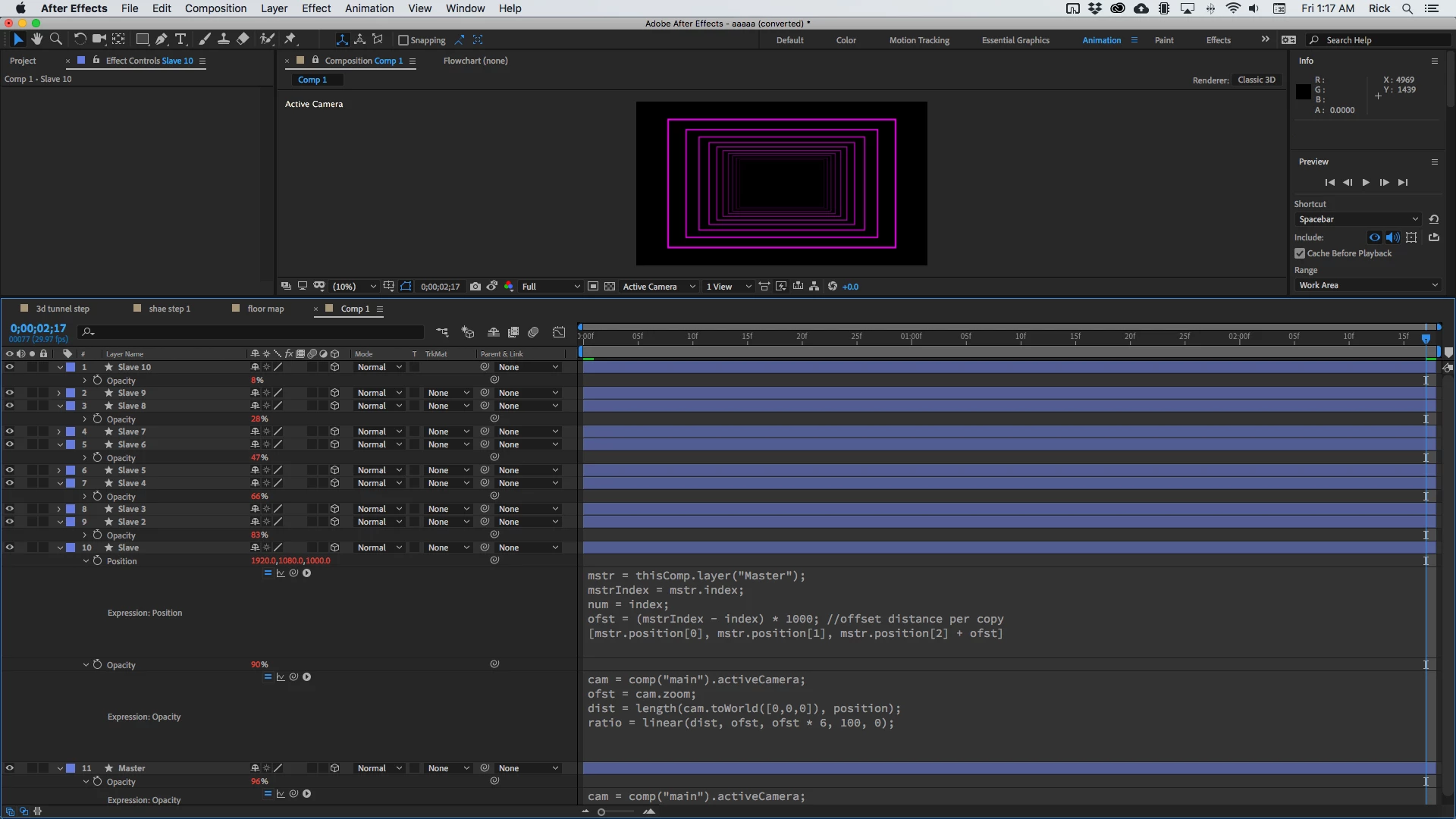Screen dimensions: 1456x819
Task: Jump to first frame in Preview
Action: [1329, 183]
